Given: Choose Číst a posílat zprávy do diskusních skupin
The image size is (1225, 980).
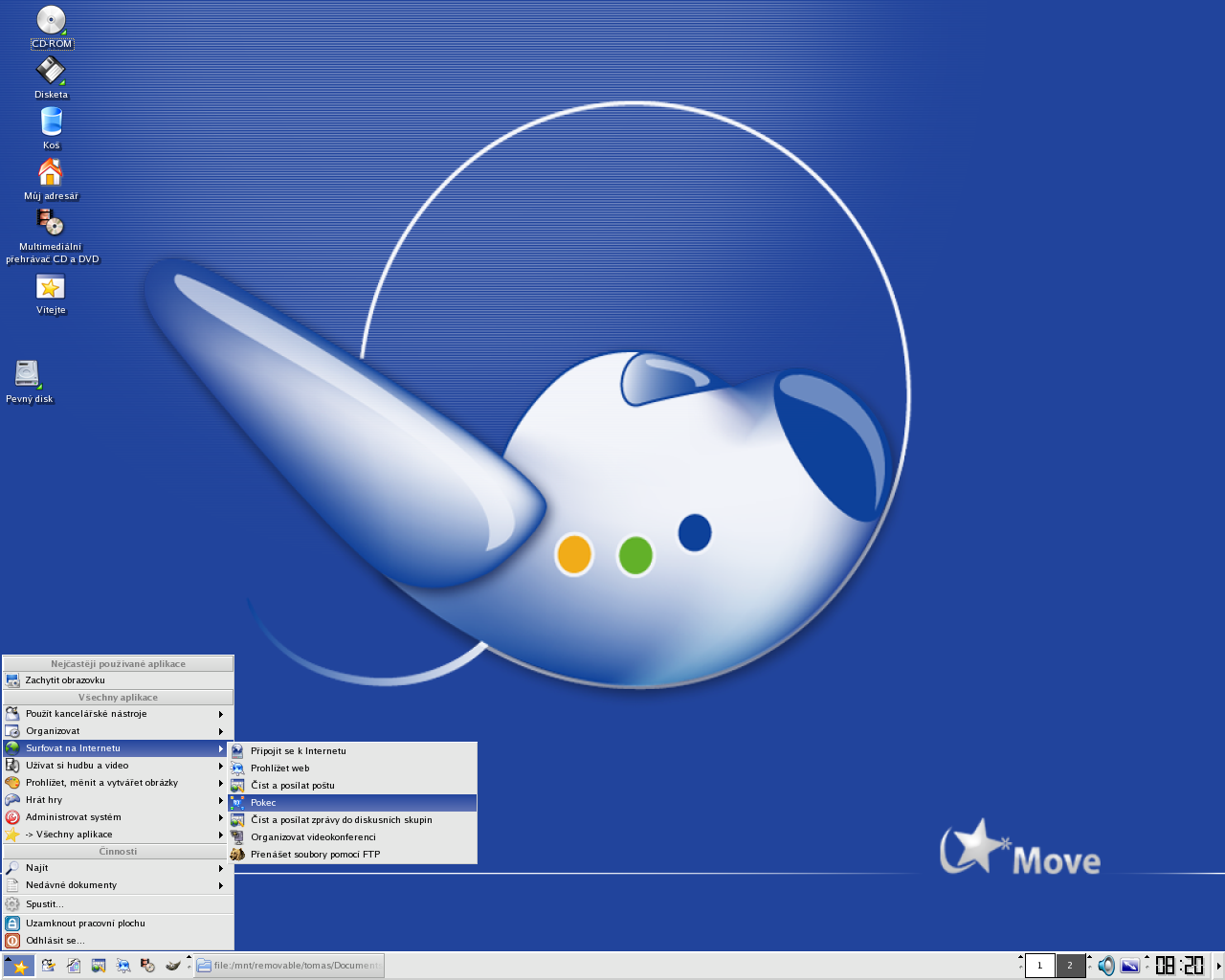Looking at the screenshot, I should click(352, 820).
